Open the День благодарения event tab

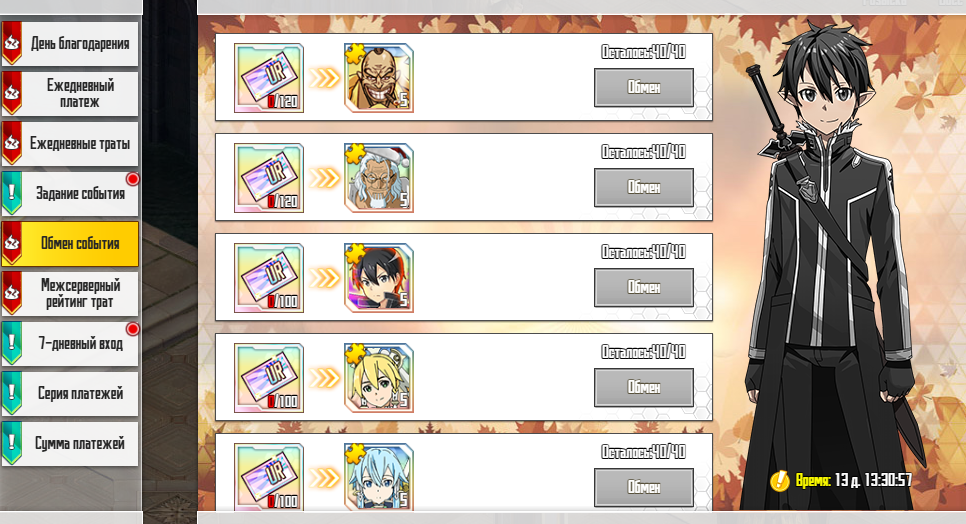click(x=70, y=44)
